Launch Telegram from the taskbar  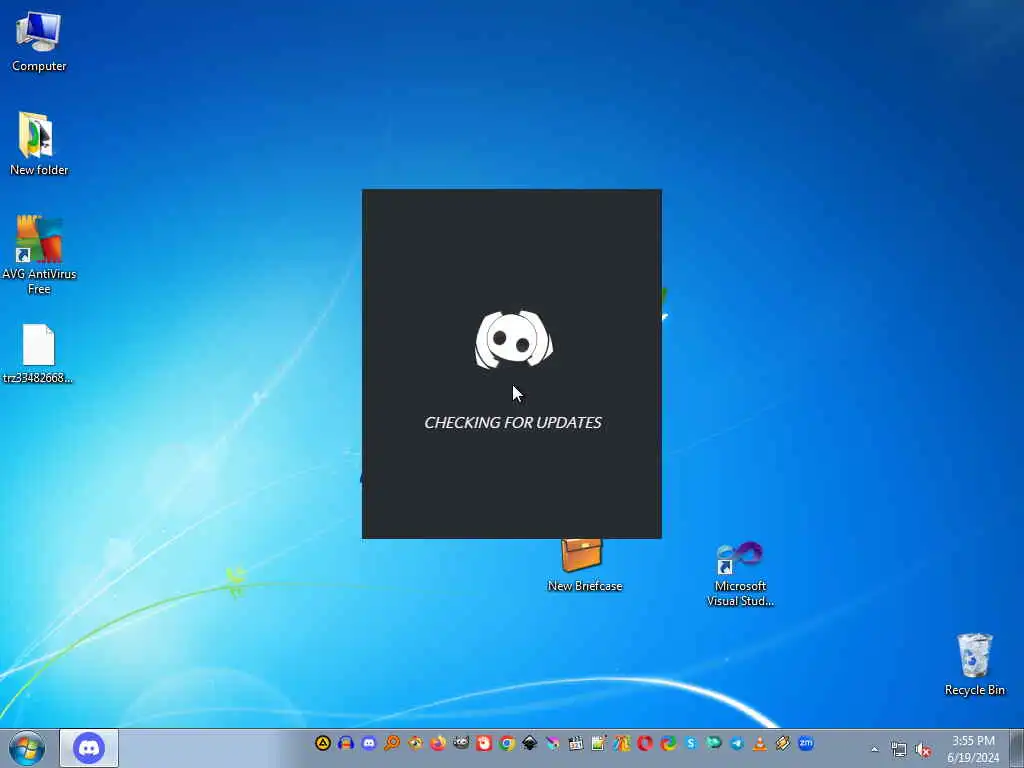click(x=737, y=743)
